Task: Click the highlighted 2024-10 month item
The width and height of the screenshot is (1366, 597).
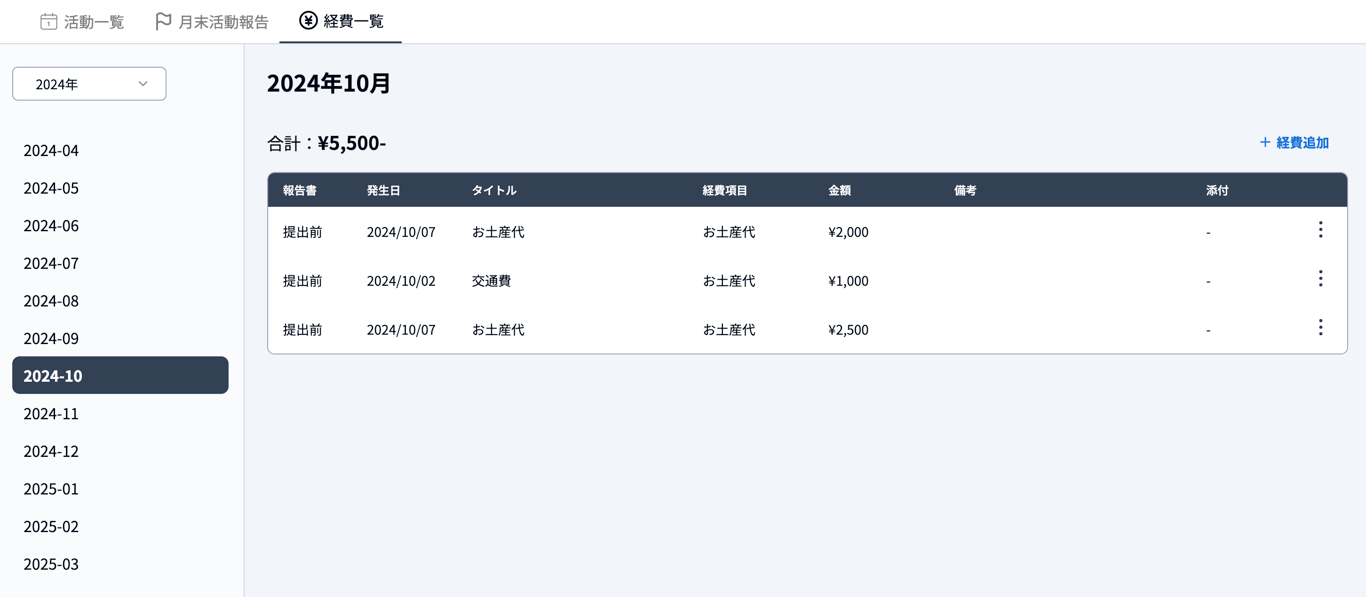Action: 119,375
